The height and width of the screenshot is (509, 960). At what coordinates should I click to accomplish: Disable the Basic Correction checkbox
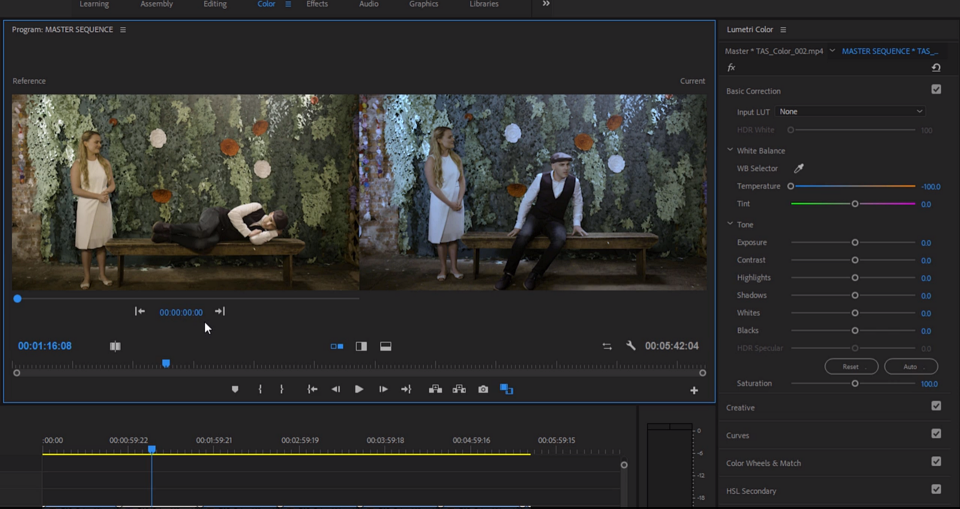(x=936, y=90)
